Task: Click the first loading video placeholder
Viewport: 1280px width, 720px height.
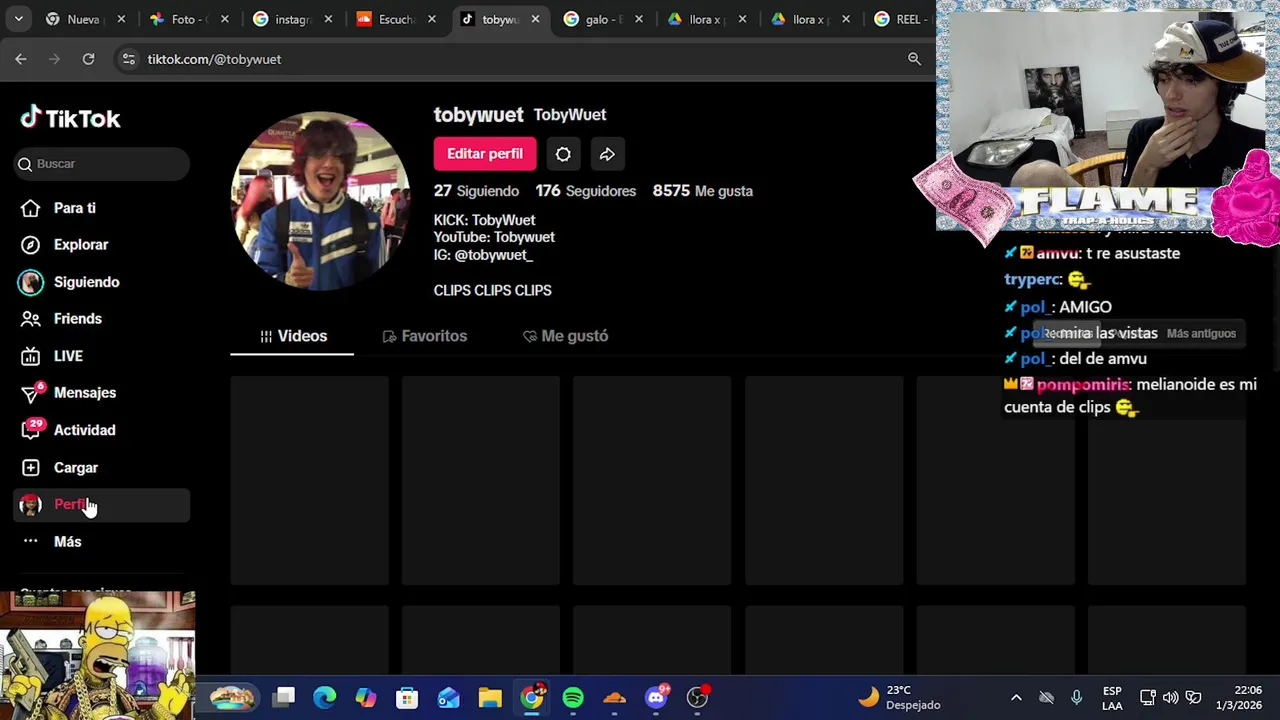Action: (x=310, y=480)
